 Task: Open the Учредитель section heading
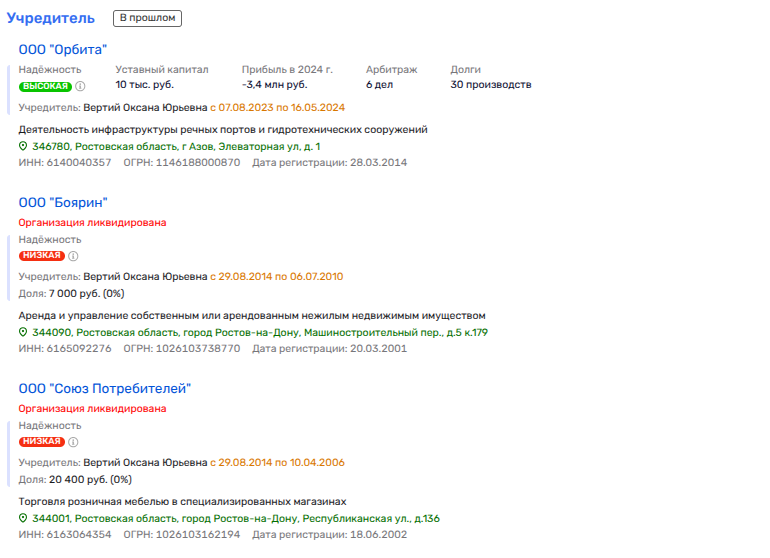[51, 18]
